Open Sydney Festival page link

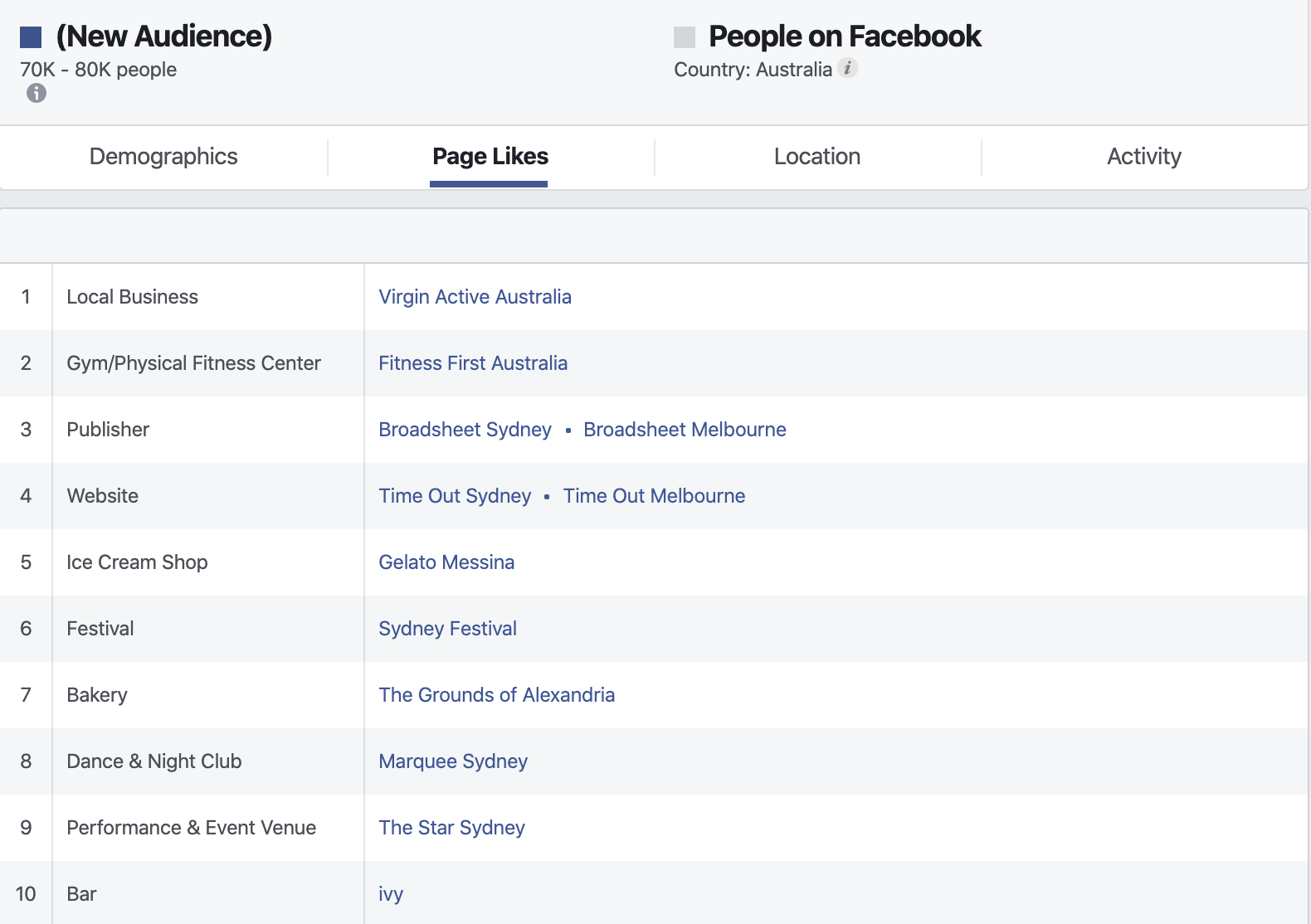tap(447, 629)
